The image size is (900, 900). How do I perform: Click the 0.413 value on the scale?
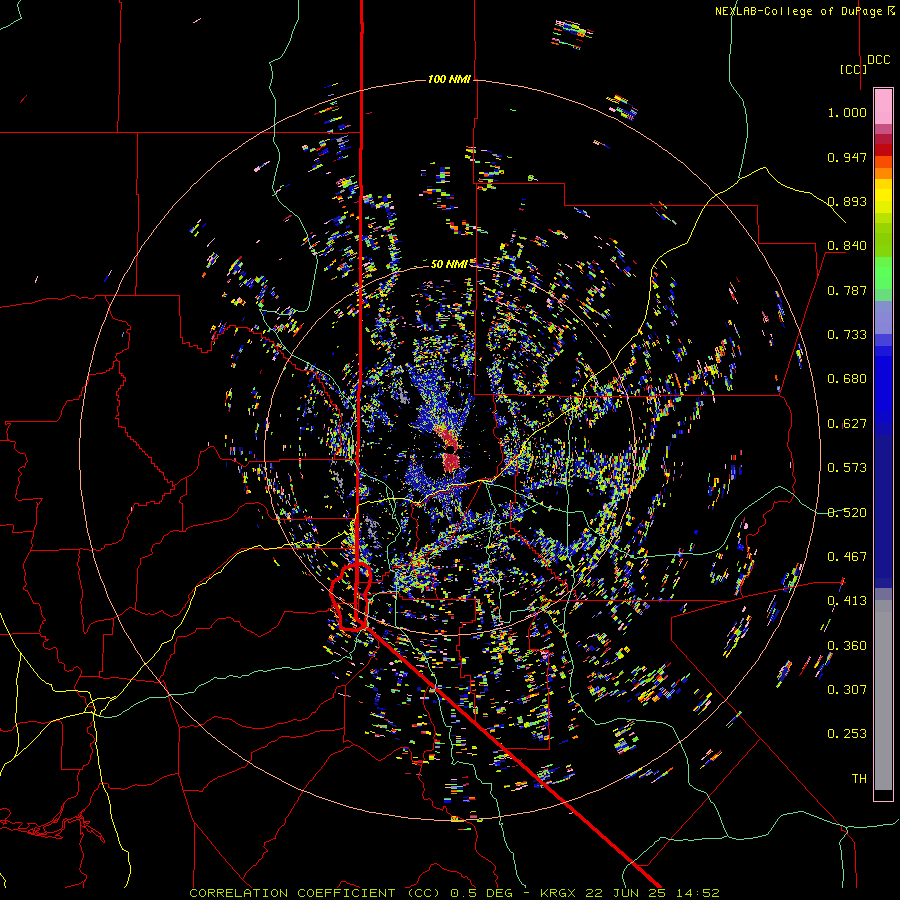tap(847, 601)
